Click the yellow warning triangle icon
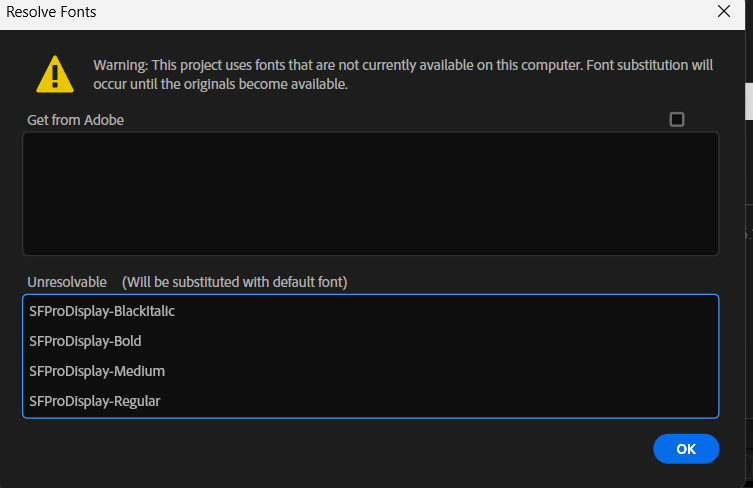 (54, 75)
